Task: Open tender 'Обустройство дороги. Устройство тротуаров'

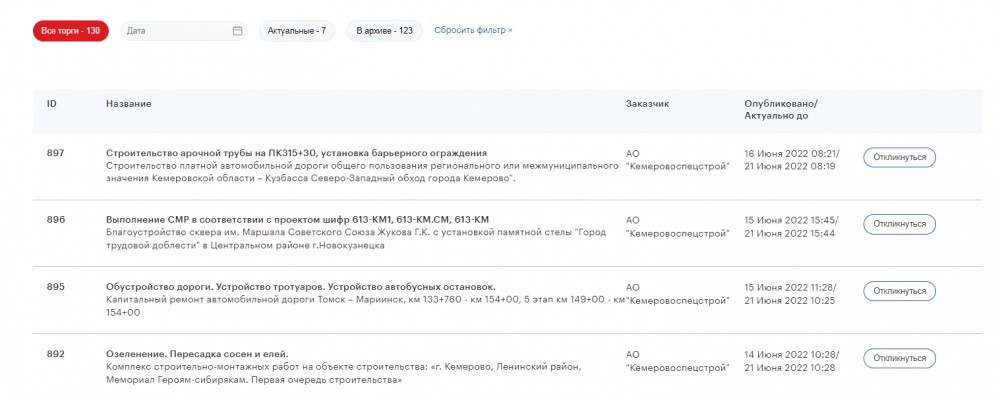Action: (x=300, y=287)
